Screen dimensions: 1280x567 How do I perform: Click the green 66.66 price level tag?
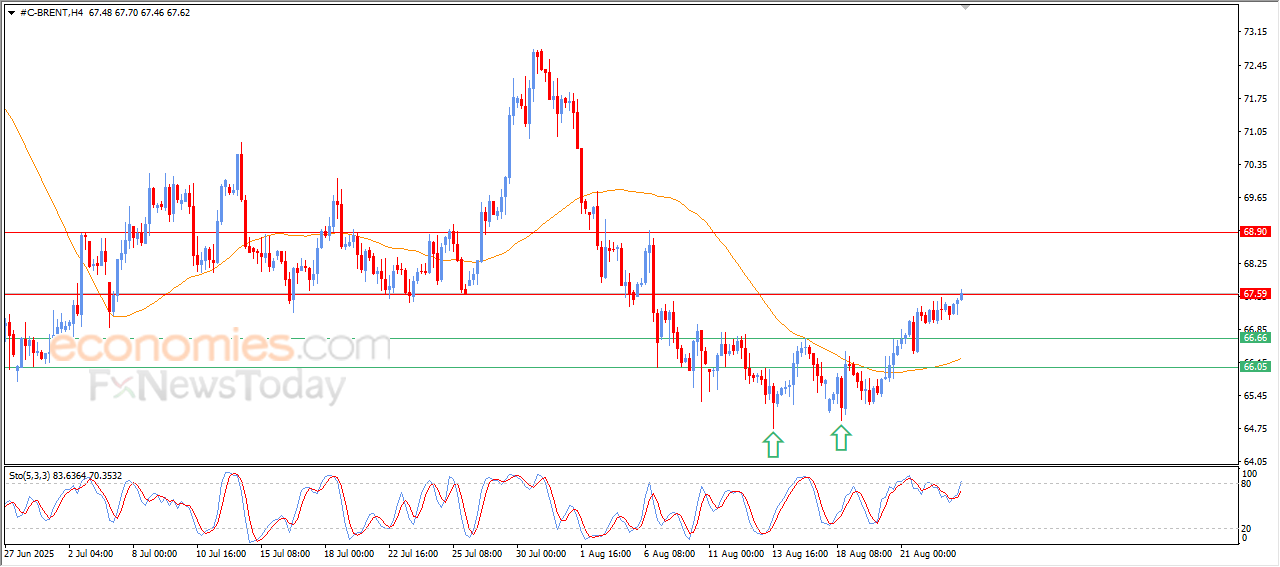click(x=1254, y=338)
